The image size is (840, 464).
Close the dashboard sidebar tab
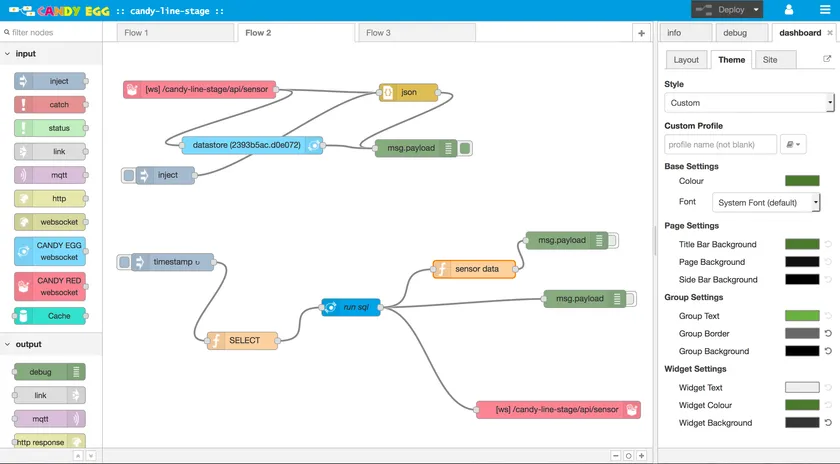[830, 33]
